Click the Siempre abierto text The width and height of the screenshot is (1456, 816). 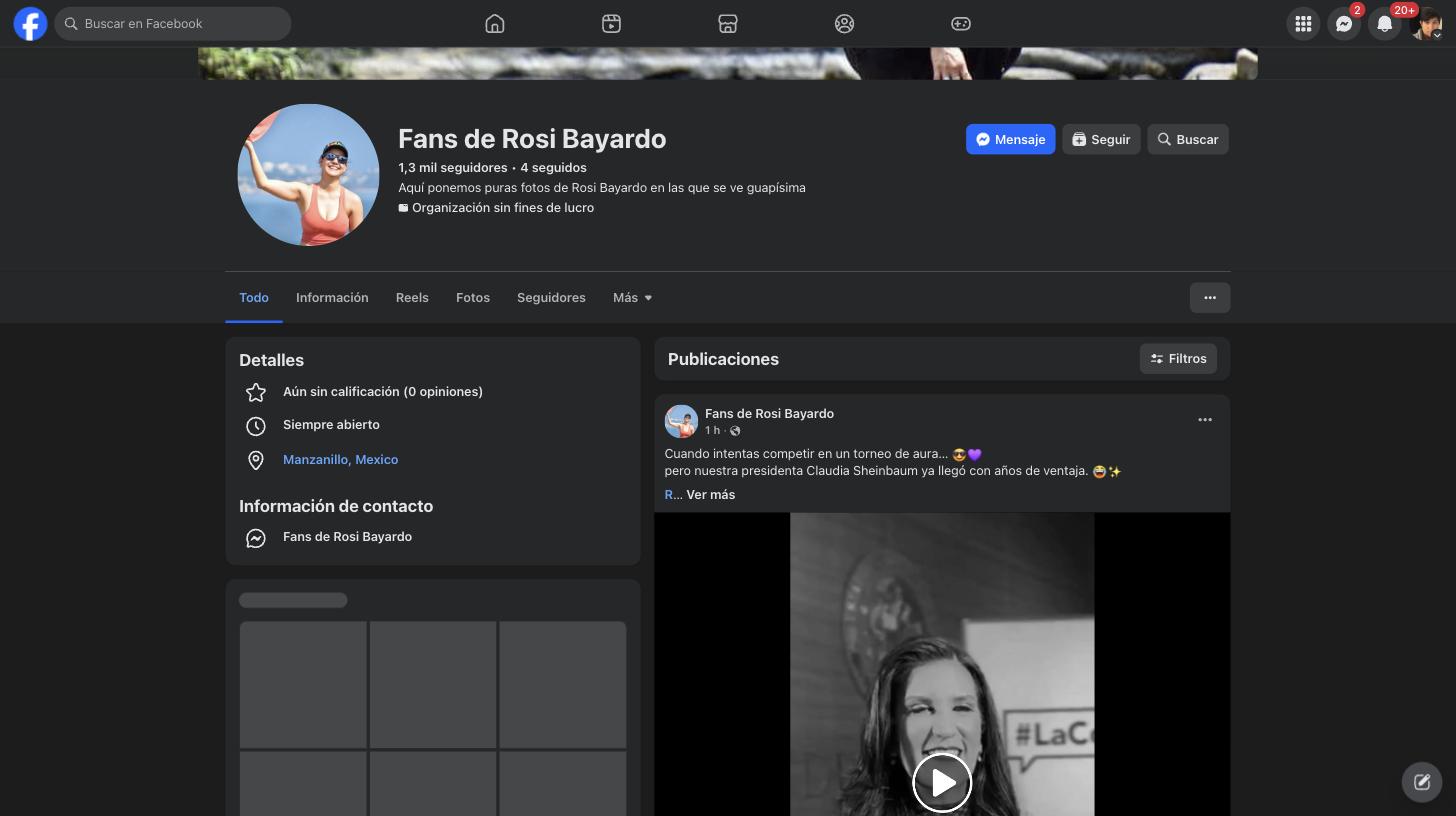tap(331, 425)
